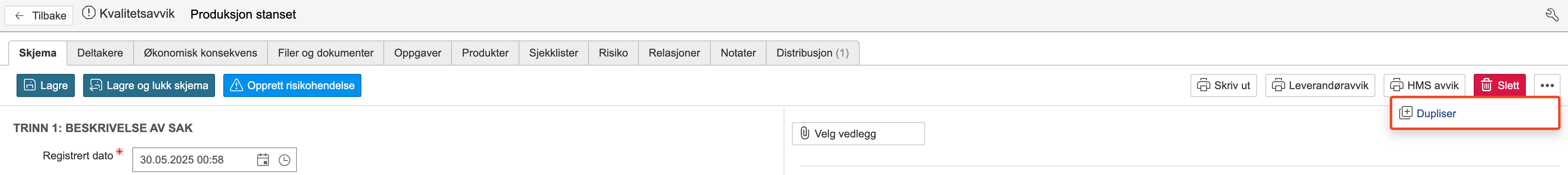Open the Filer og dokumenter tab

(x=326, y=53)
